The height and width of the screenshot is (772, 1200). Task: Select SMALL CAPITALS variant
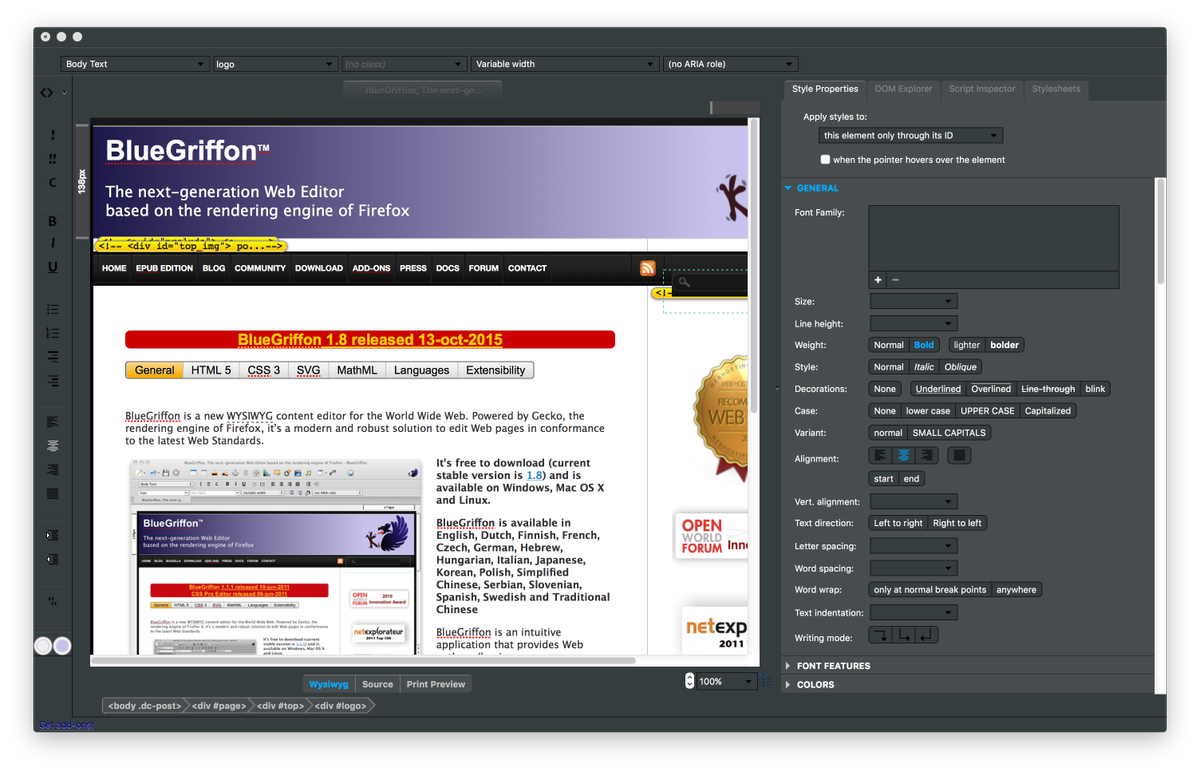pyautogui.click(x=949, y=433)
